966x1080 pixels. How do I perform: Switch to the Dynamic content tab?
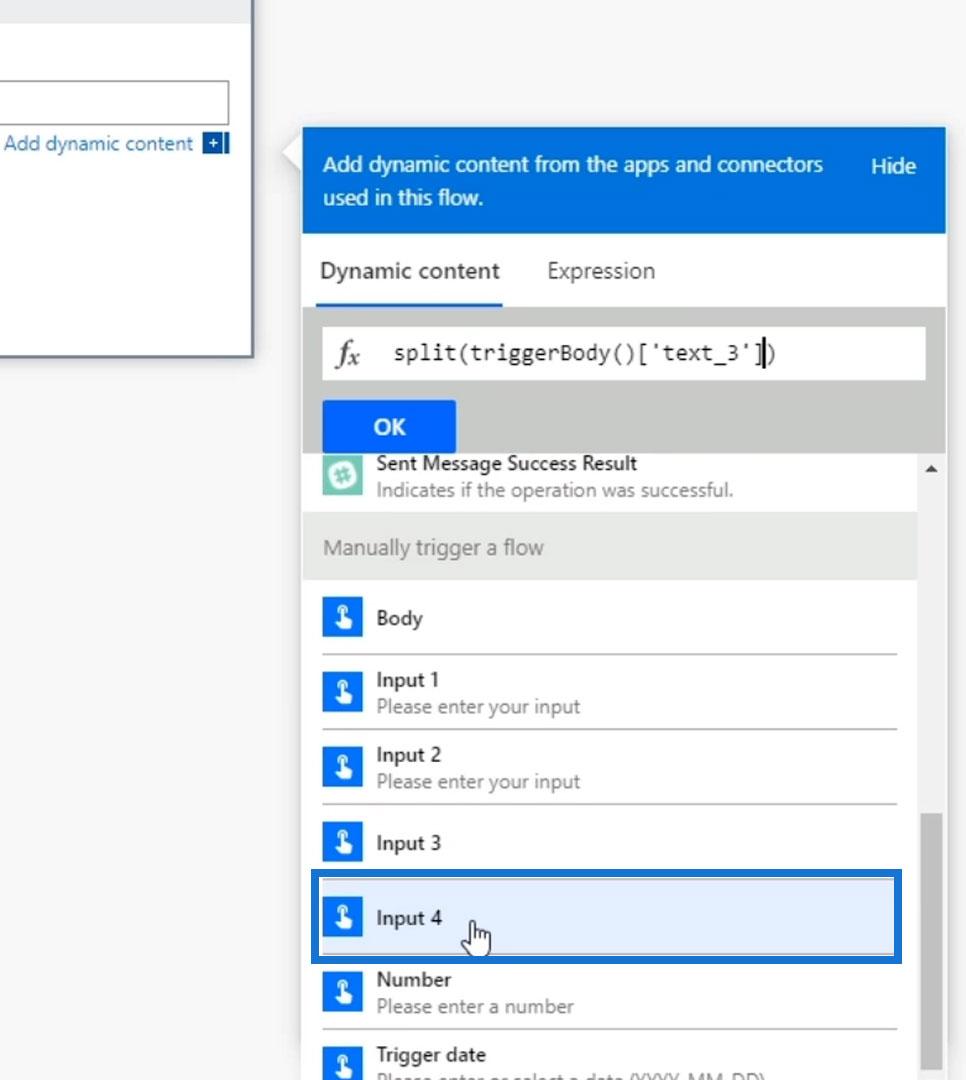pos(410,271)
